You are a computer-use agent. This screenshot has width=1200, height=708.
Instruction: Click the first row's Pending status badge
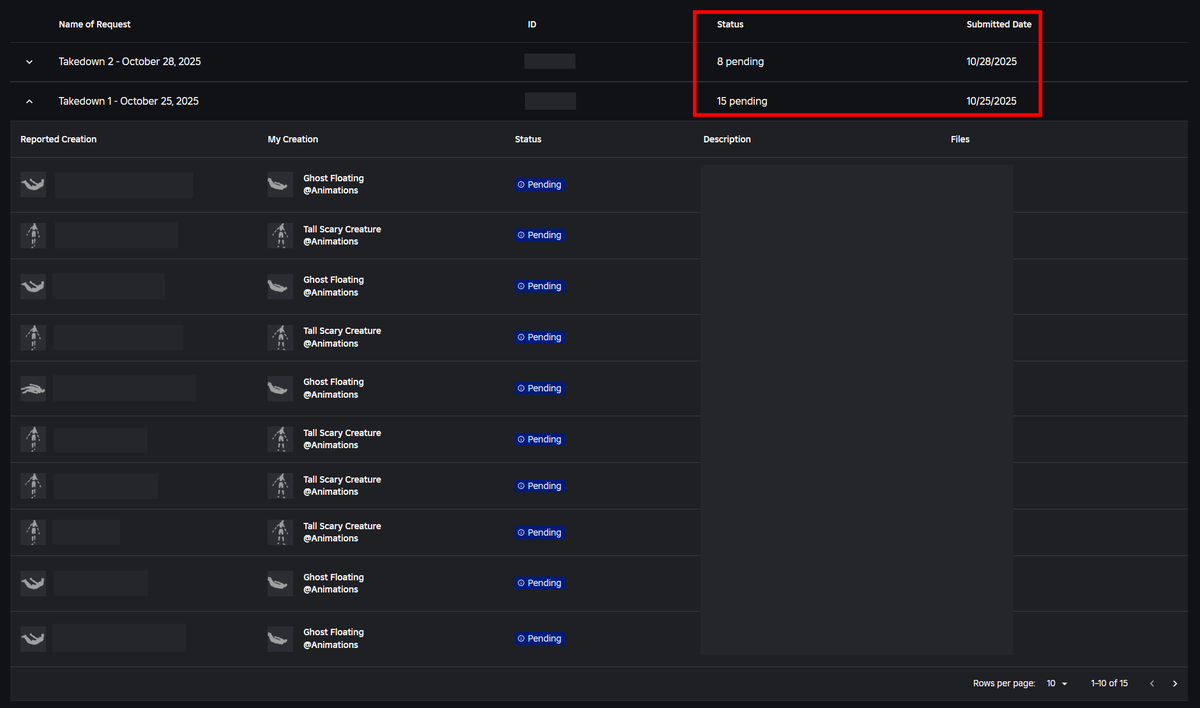pyautogui.click(x=540, y=185)
